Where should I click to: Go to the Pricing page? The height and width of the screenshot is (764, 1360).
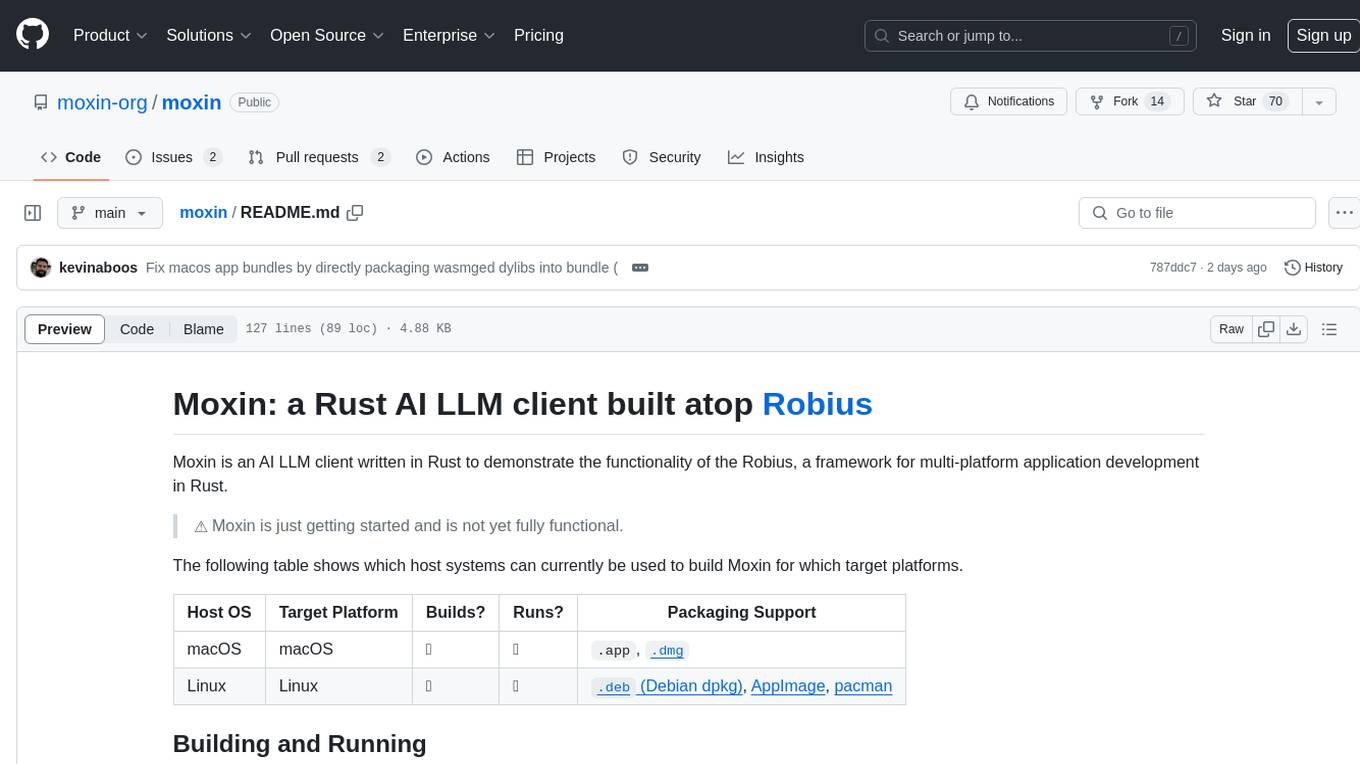(x=539, y=35)
